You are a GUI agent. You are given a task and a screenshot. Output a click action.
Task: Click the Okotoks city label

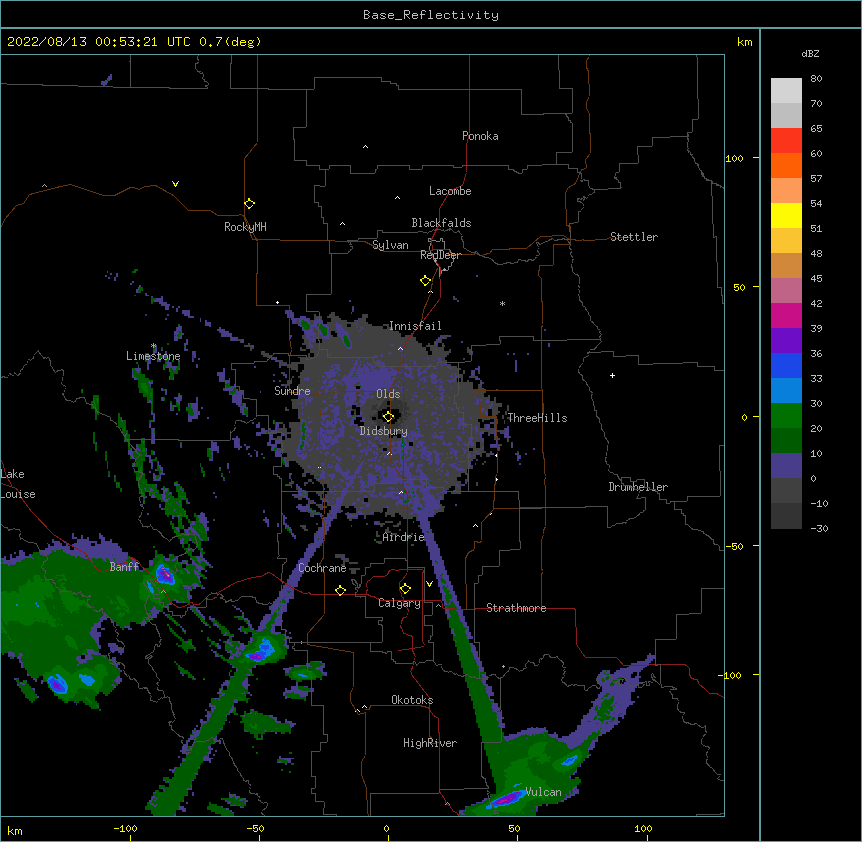pos(412,700)
